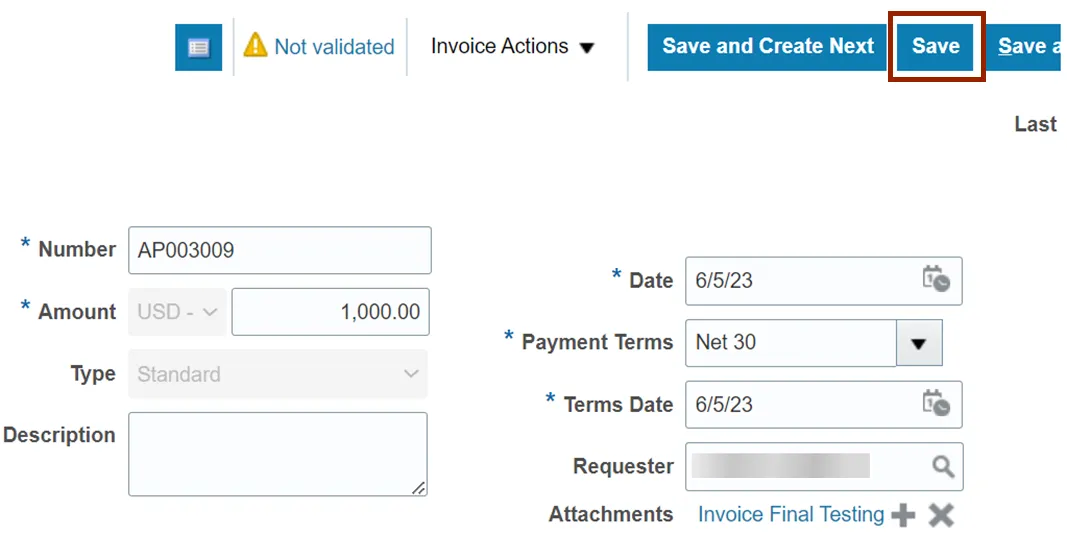Image resolution: width=1067 pixels, height=559 pixels.
Task: Click the Not validated warning icon
Action: point(256,46)
